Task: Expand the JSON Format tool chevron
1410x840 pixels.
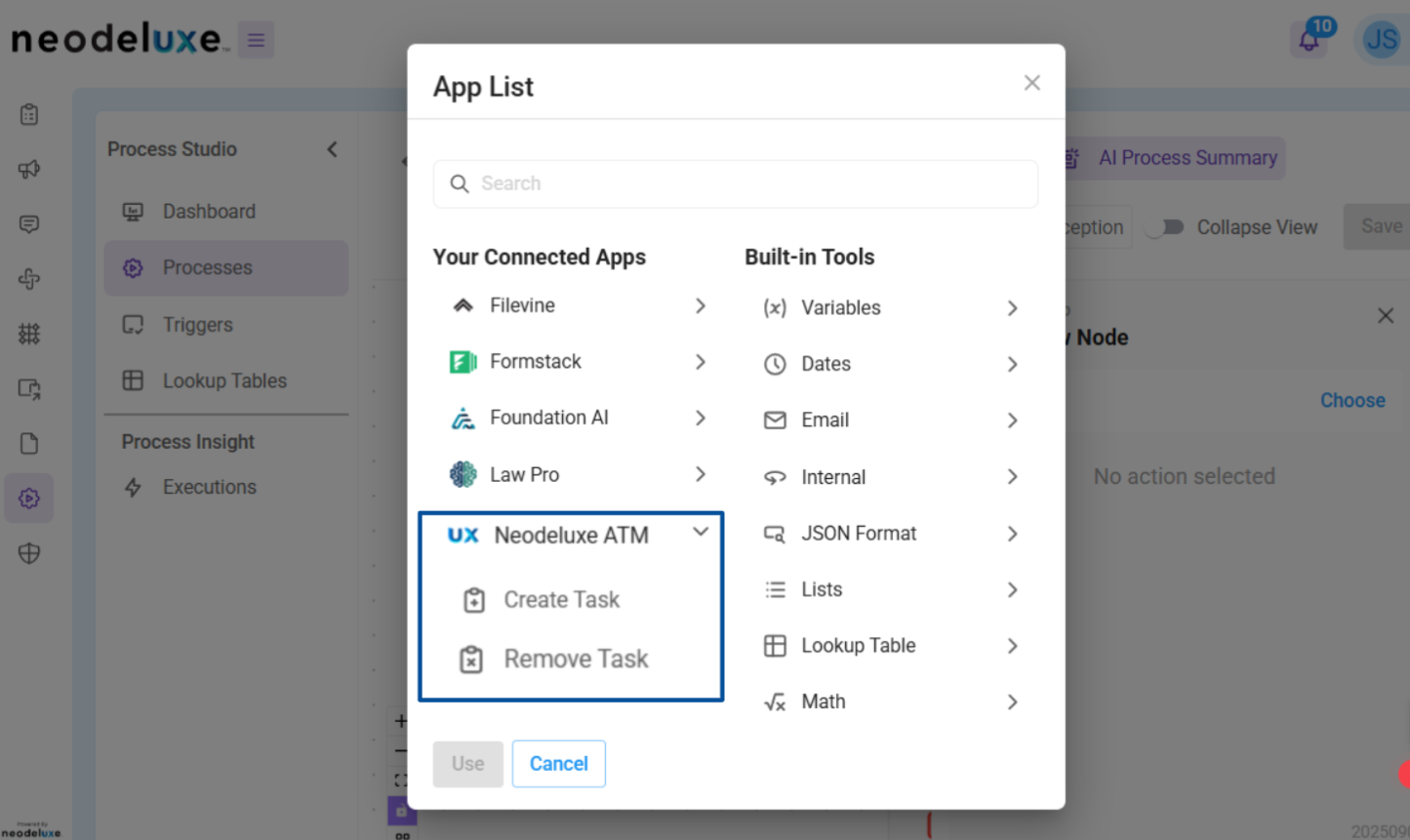Action: pyautogui.click(x=1012, y=534)
